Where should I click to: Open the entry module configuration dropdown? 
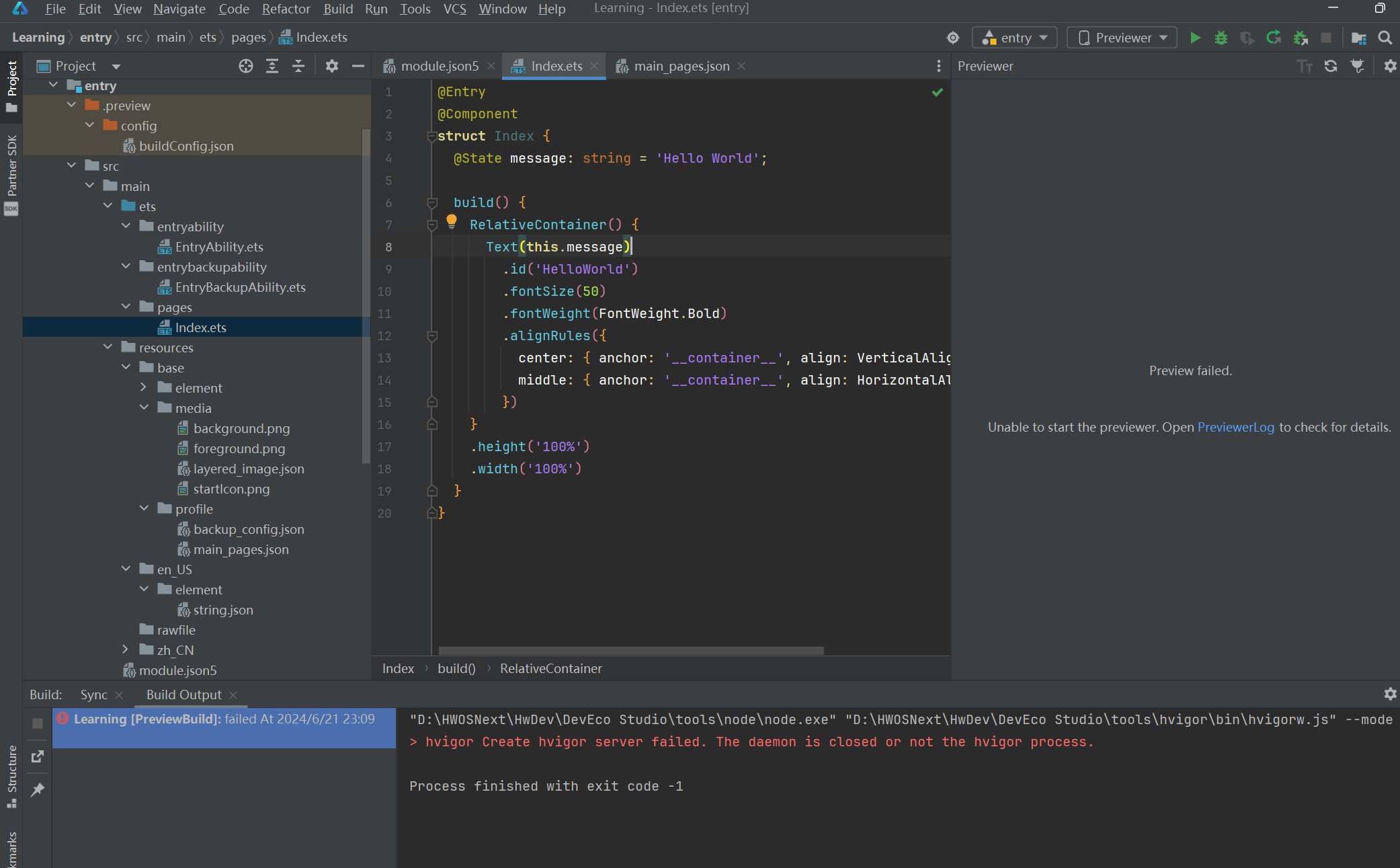1014,38
